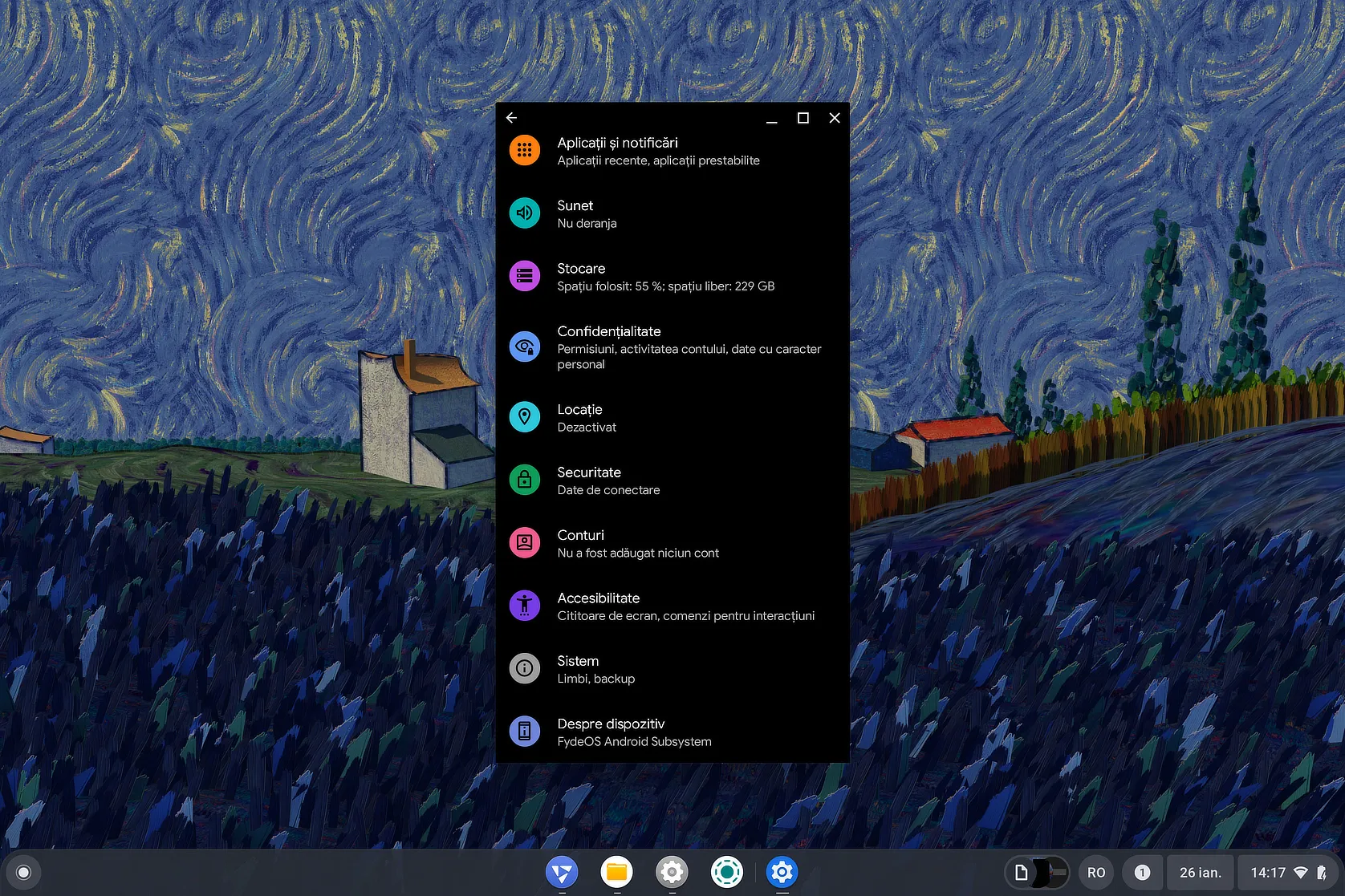The width and height of the screenshot is (1345, 896).
Task: Open Aplicații și notificări settings
Action: pos(617,151)
